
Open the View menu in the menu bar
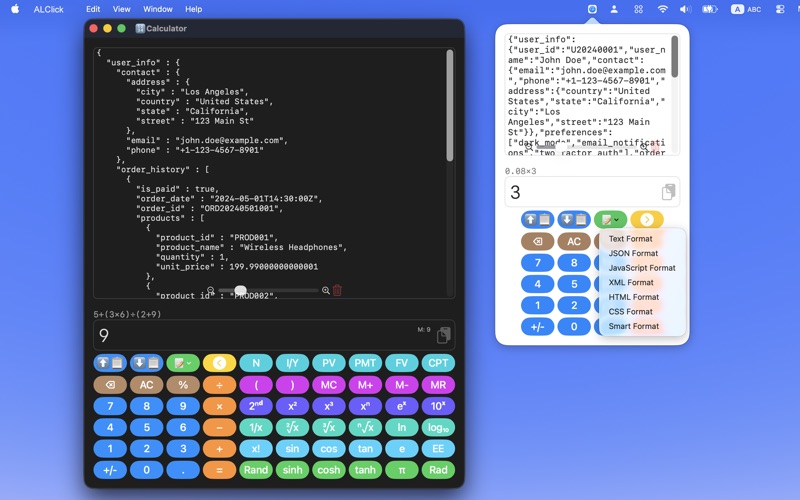click(121, 9)
